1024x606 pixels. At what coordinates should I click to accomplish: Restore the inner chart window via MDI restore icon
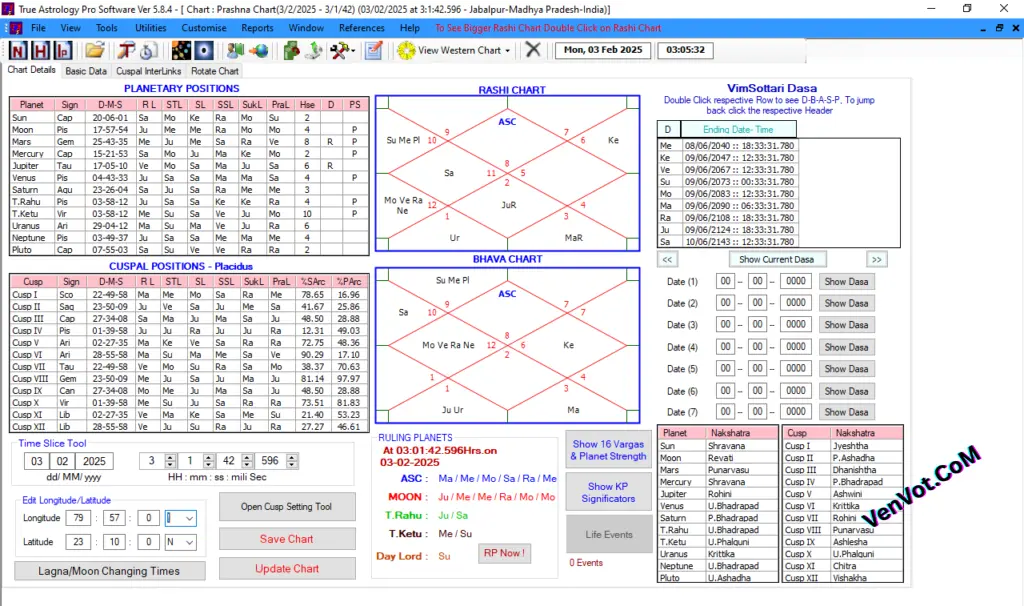click(999, 28)
